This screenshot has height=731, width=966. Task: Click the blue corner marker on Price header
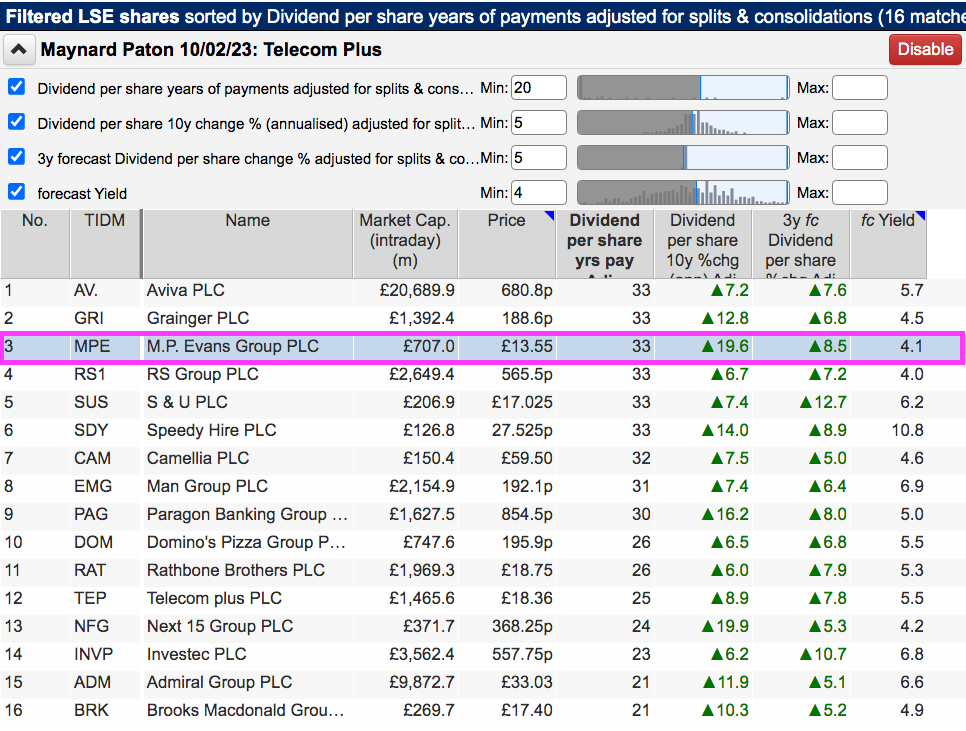tap(548, 215)
